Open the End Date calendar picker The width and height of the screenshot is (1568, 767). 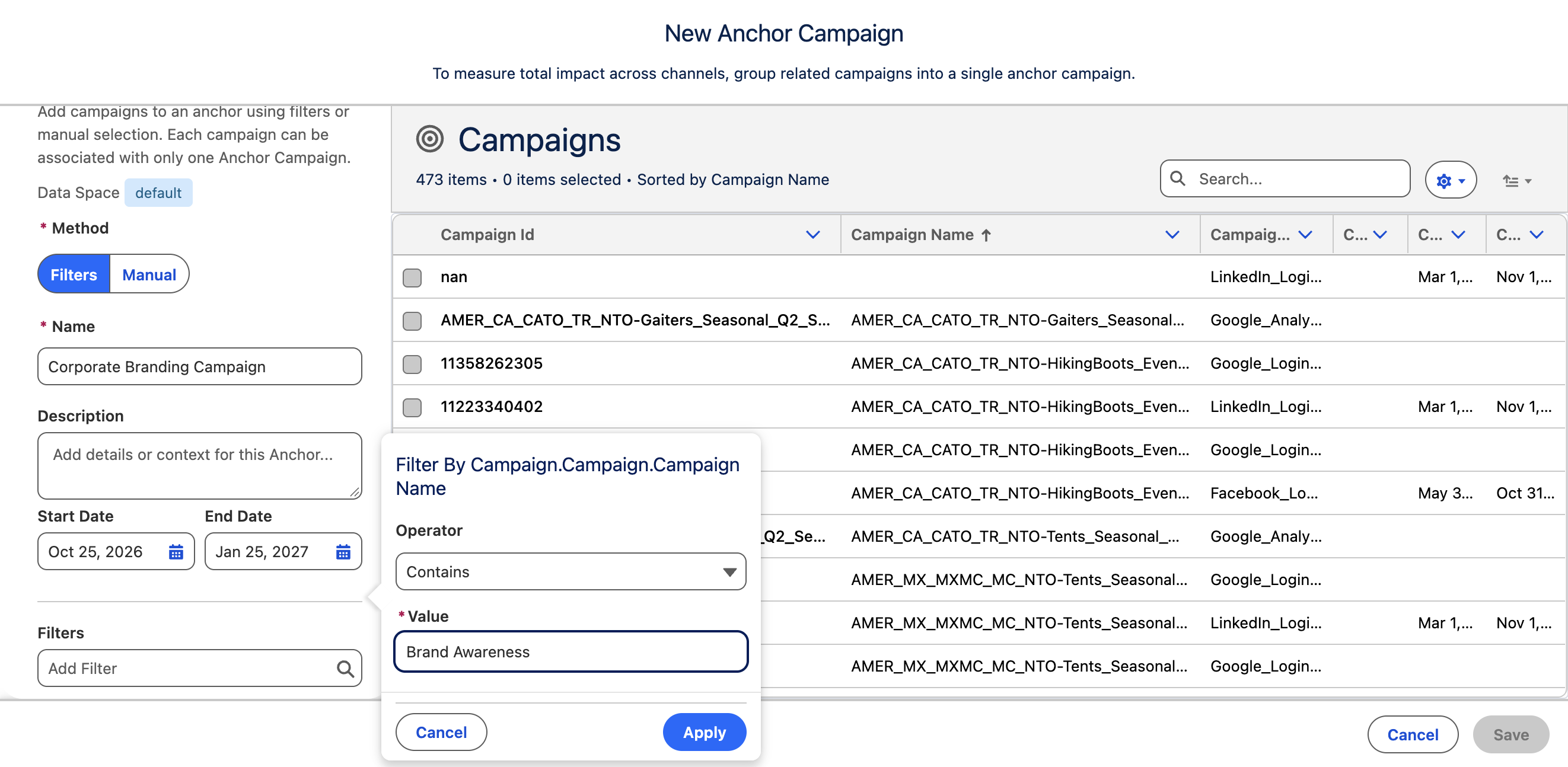click(x=343, y=552)
